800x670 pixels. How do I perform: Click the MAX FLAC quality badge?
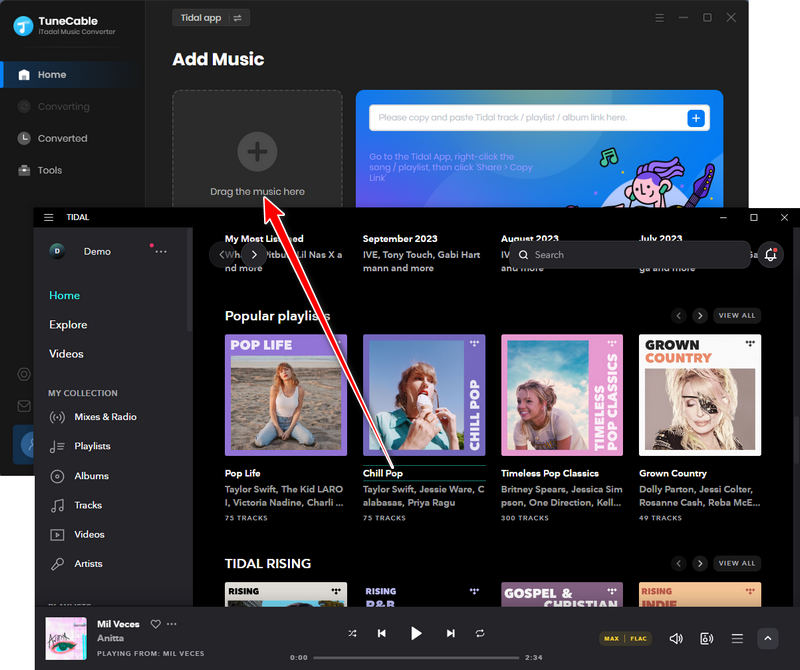point(626,638)
